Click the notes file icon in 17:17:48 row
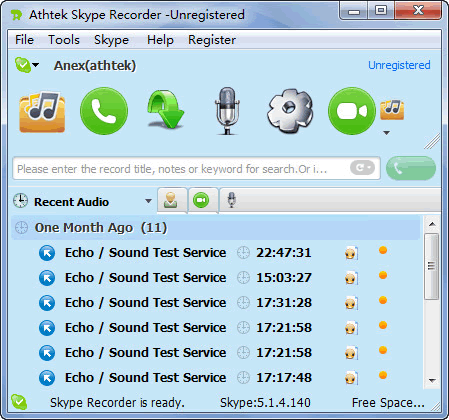 (351, 378)
